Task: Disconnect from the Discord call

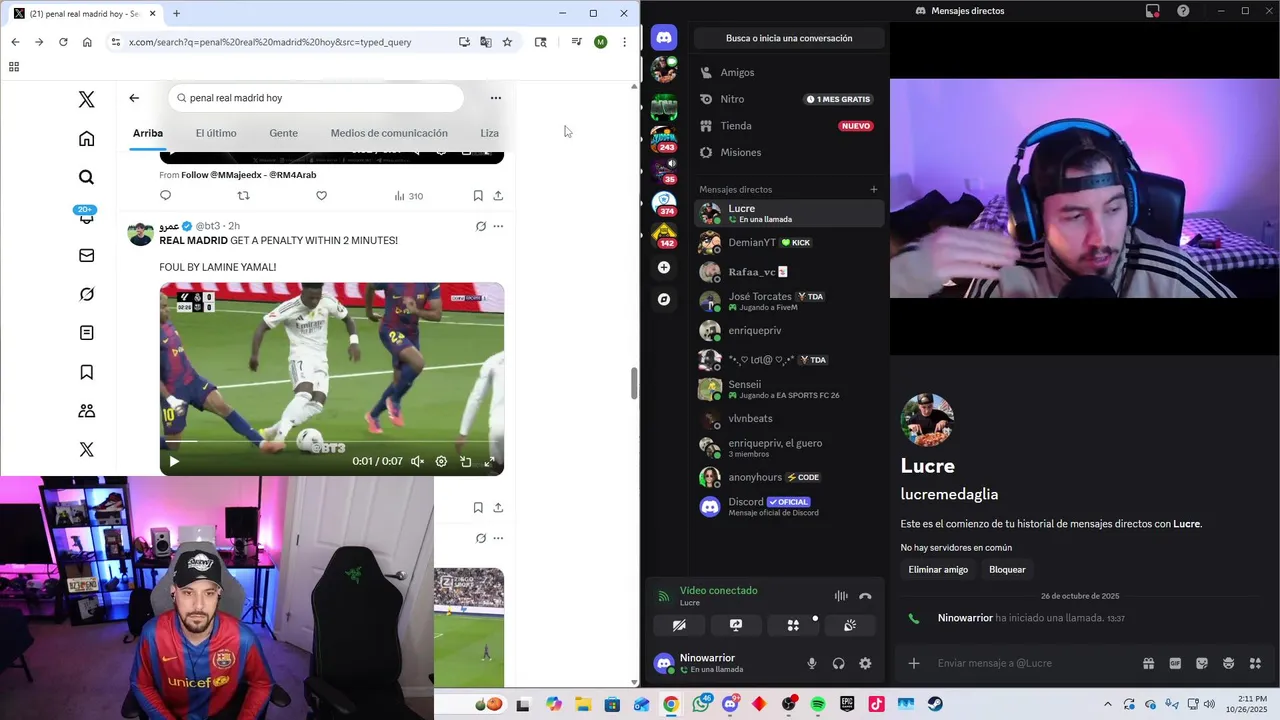Action: tap(865, 596)
